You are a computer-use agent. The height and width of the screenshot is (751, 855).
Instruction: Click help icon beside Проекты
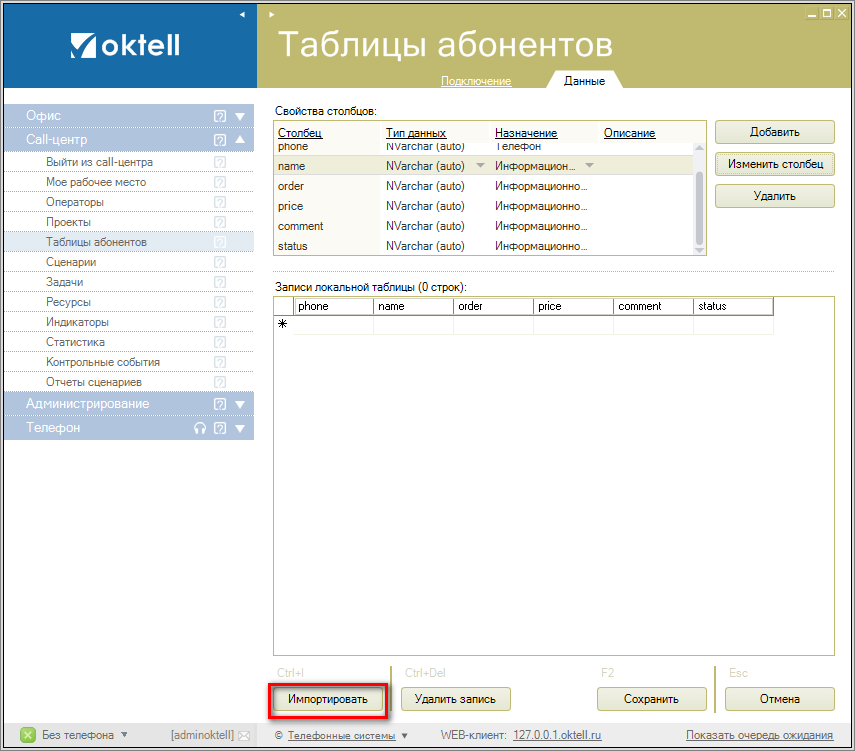coord(220,222)
